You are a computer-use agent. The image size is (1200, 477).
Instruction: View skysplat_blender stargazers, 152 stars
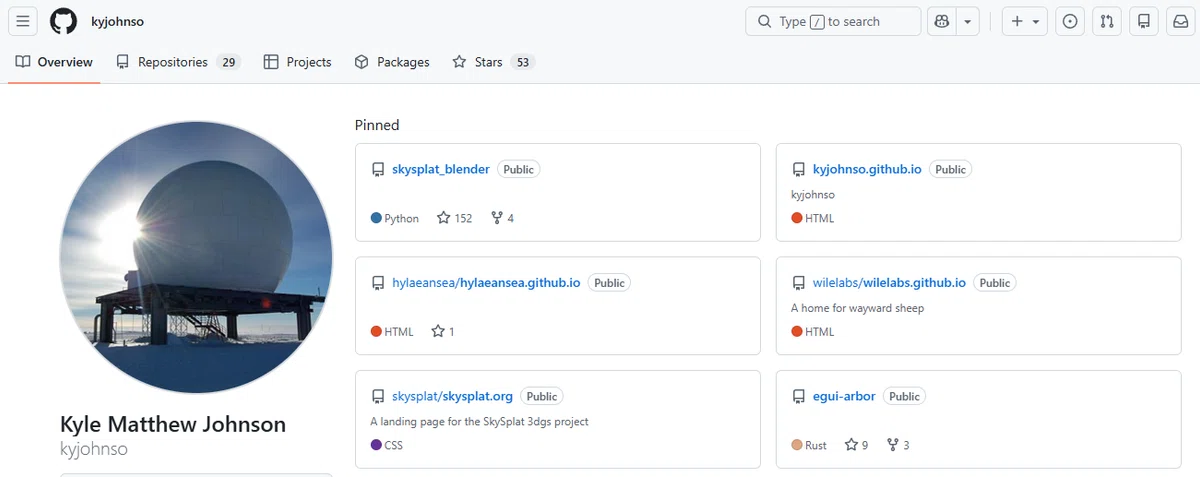pos(454,218)
